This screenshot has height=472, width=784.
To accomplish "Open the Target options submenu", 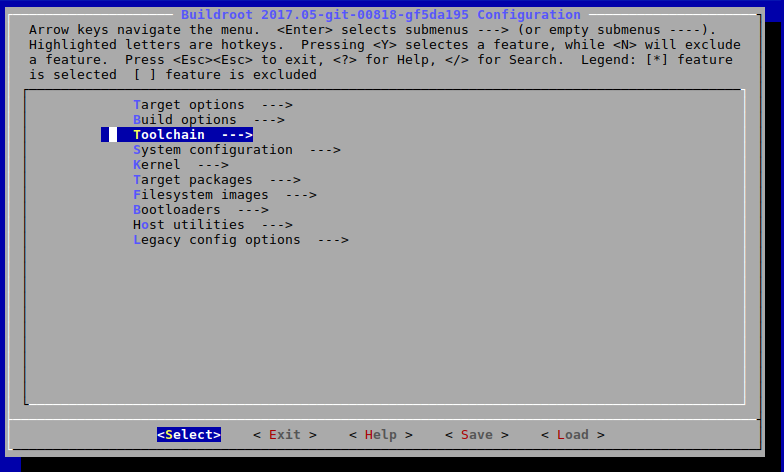I will [213, 105].
